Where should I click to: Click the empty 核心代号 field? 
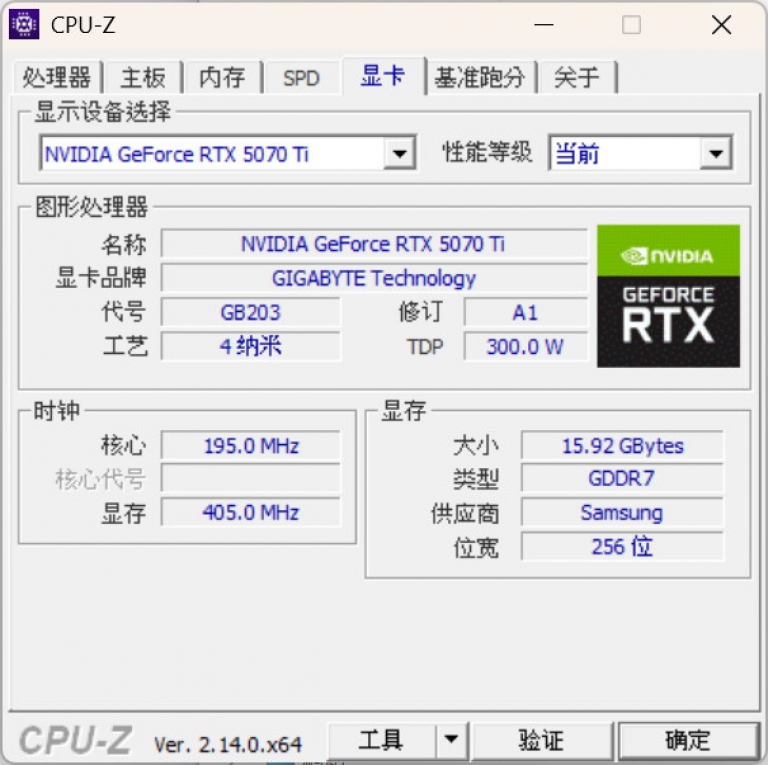tap(250, 478)
